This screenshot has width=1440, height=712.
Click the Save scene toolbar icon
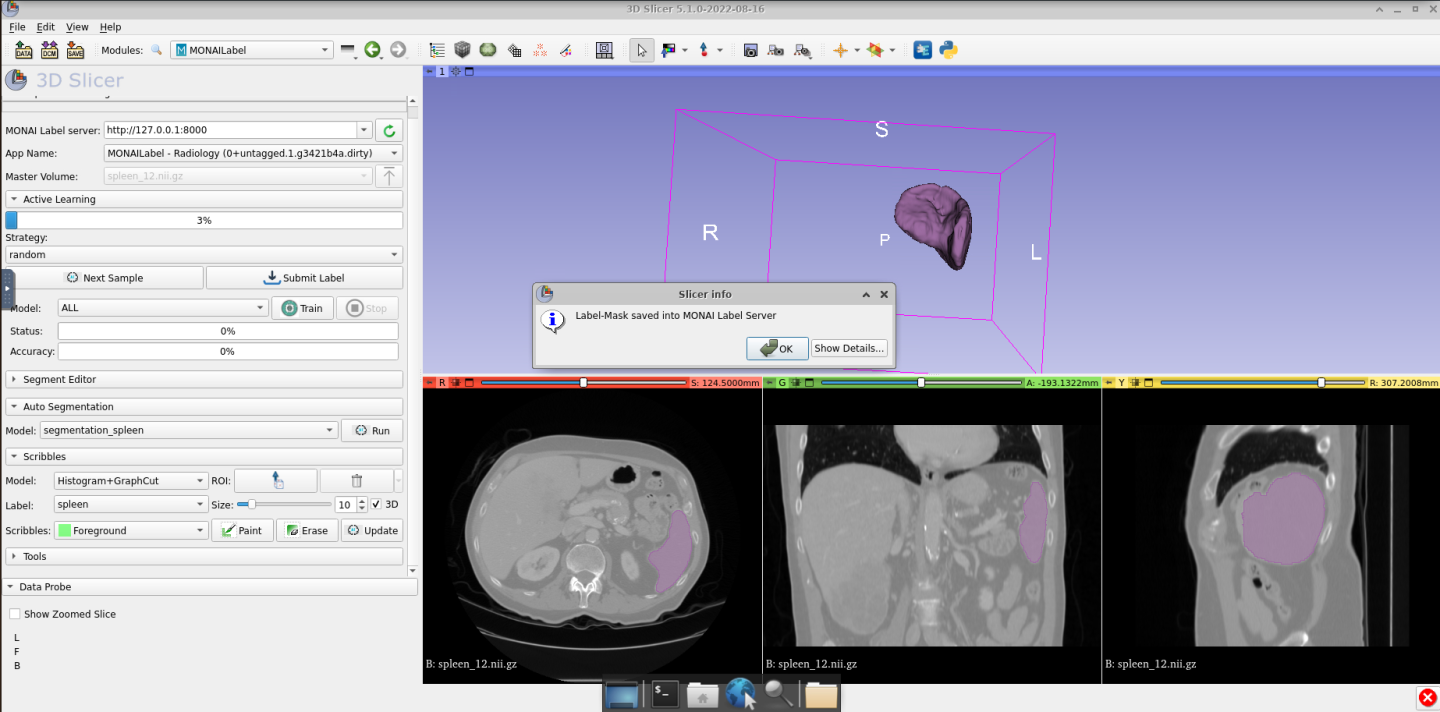click(75, 50)
